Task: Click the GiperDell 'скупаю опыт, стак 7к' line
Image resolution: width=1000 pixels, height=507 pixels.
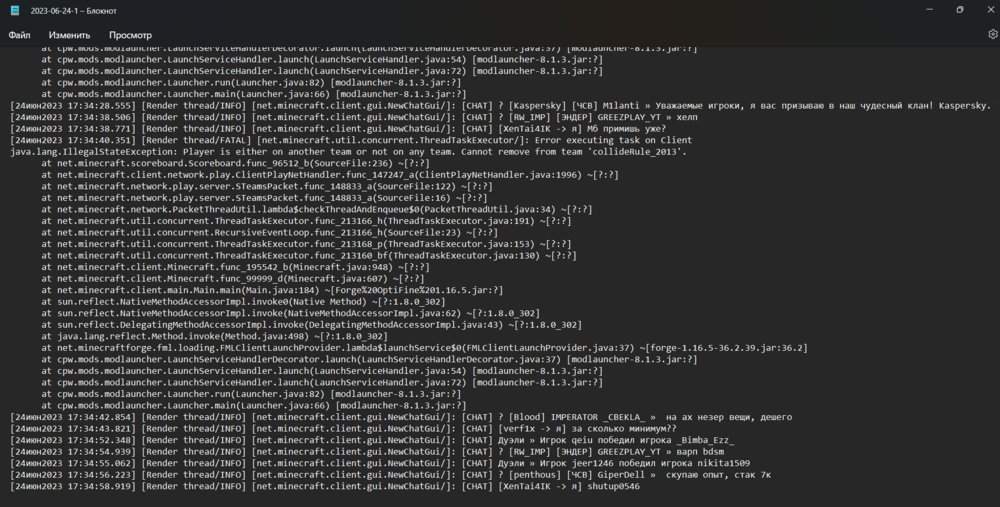Action: [390, 474]
